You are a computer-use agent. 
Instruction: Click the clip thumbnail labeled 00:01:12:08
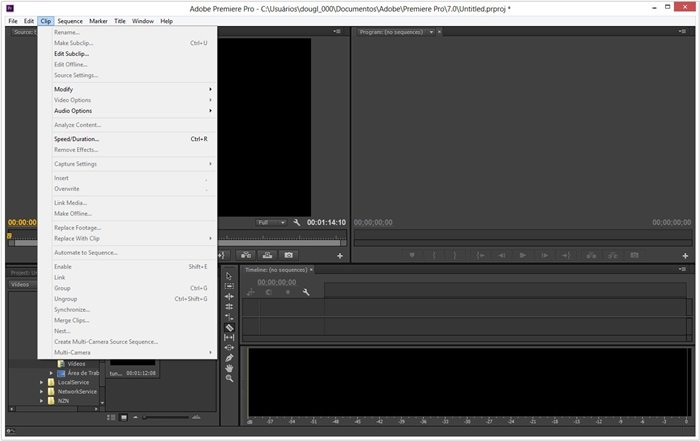[x=132, y=369]
